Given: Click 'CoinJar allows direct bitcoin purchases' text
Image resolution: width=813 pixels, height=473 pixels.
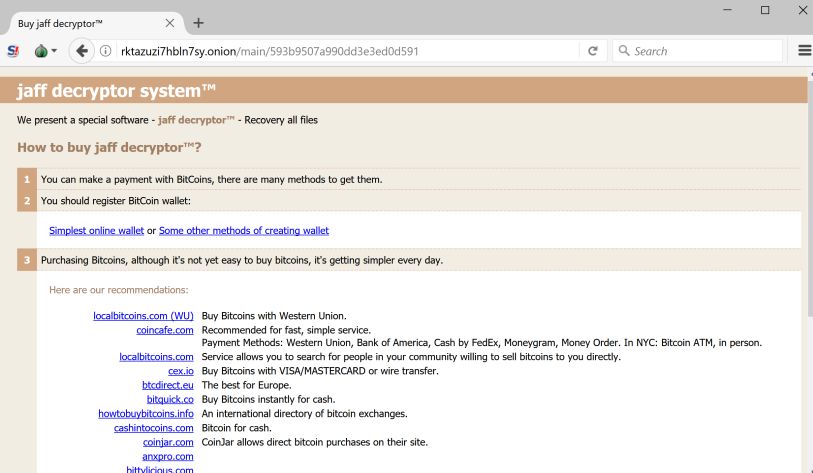Looking at the screenshot, I should [315, 442].
